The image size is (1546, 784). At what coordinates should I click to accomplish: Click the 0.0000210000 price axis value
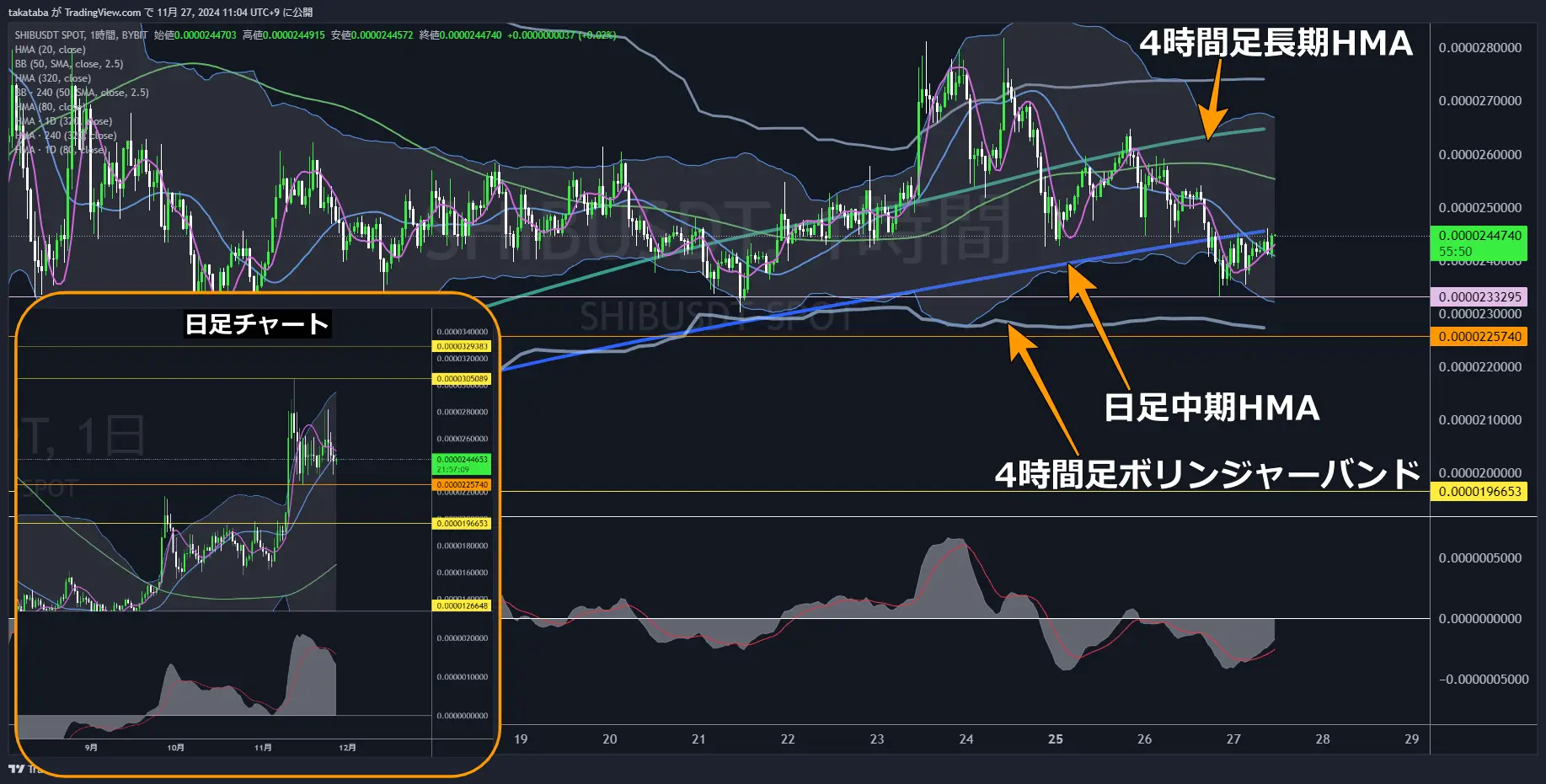click(x=1480, y=420)
